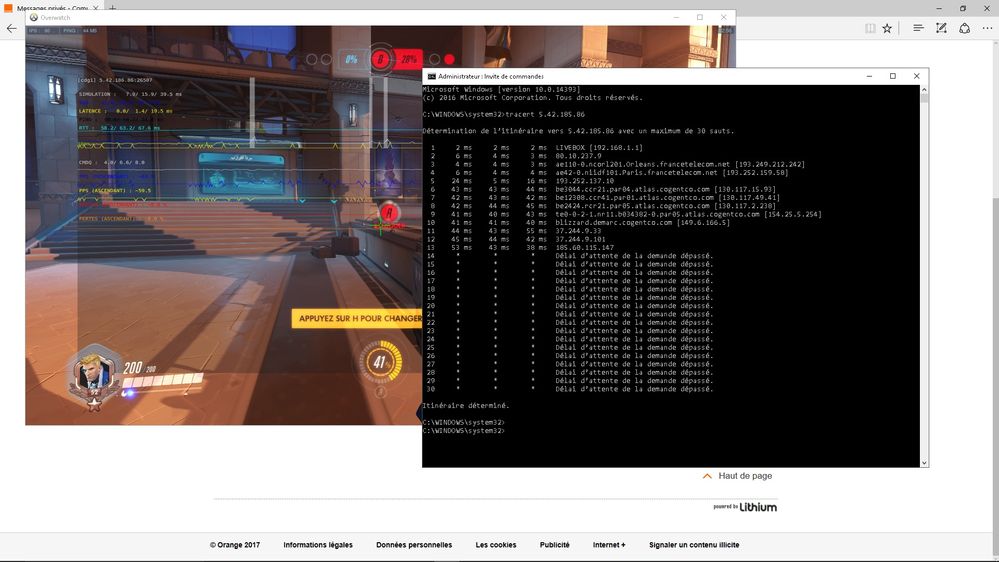This screenshot has width=999, height=562.
Task: Click hop 13 address 185.60.115.147
Action: click(584, 247)
